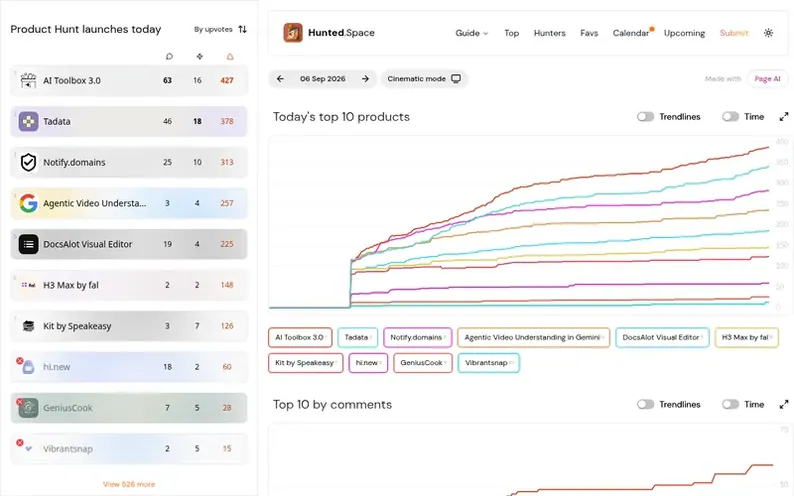This screenshot has width=794, height=496.
Task: Click the hi.new product icon
Action: (28, 367)
